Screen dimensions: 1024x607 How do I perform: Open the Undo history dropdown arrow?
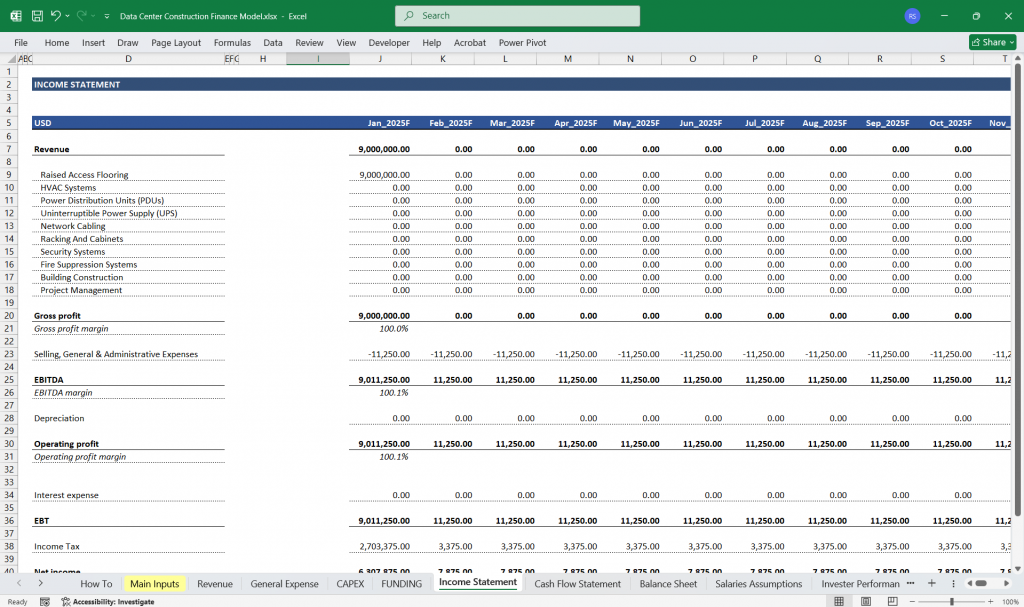(x=66, y=15)
